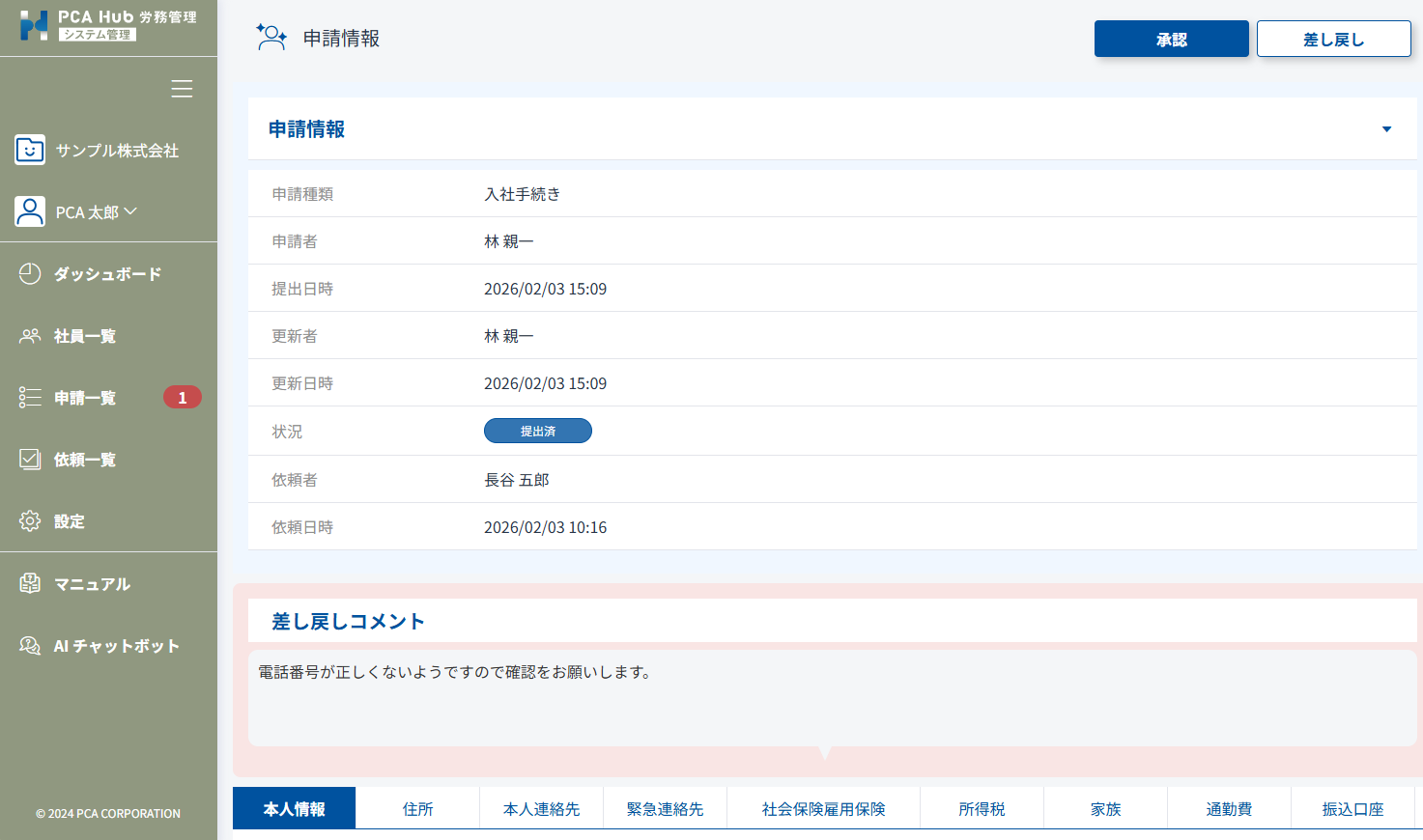The image size is (1423, 840).
Task: Click the red notification badge on 申請一覧
Action: pyautogui.click(x=182, y=398)
